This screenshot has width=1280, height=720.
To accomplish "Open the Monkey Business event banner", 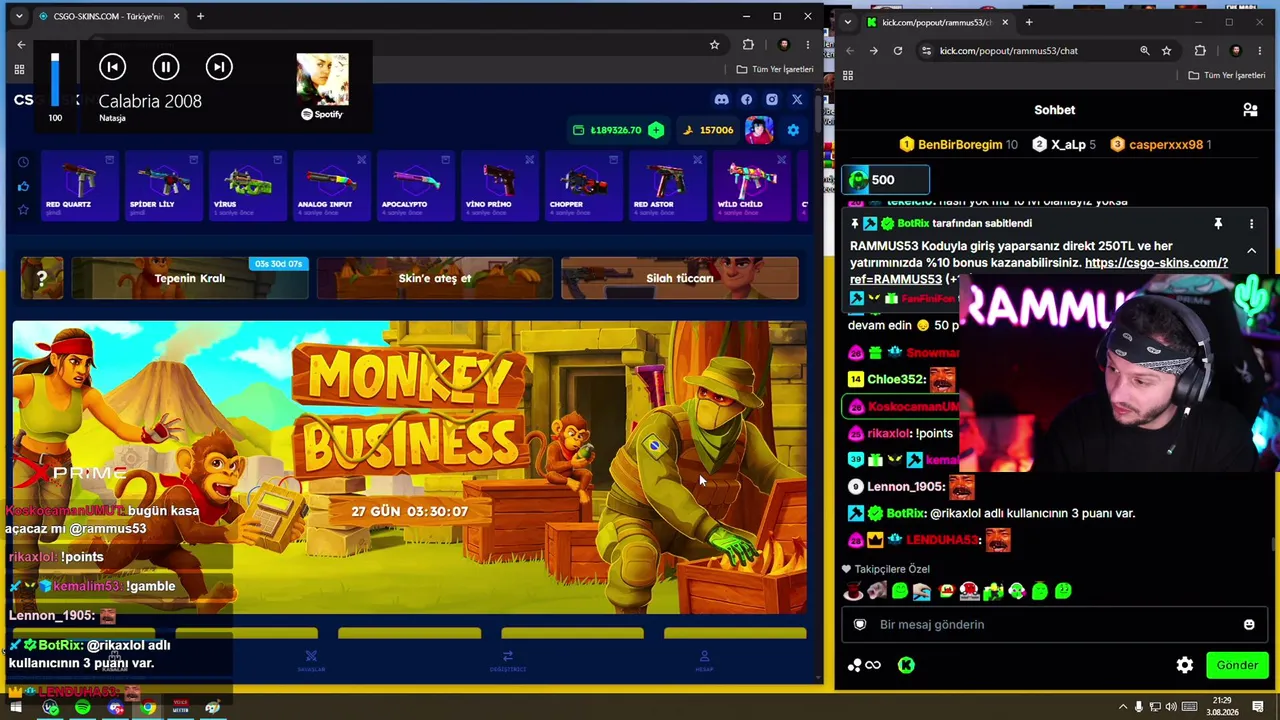I will click(x=409, y=467).
